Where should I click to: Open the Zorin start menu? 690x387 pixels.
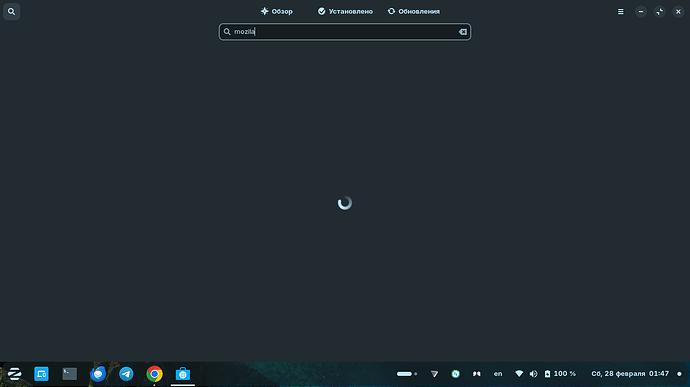(14, 374)
